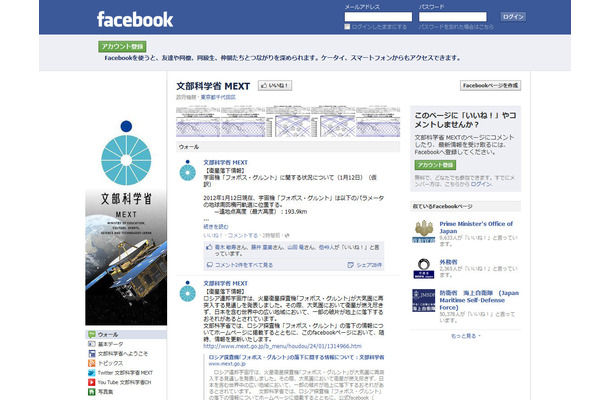Click the green アカウント登録 button under header

coord(122,46)
